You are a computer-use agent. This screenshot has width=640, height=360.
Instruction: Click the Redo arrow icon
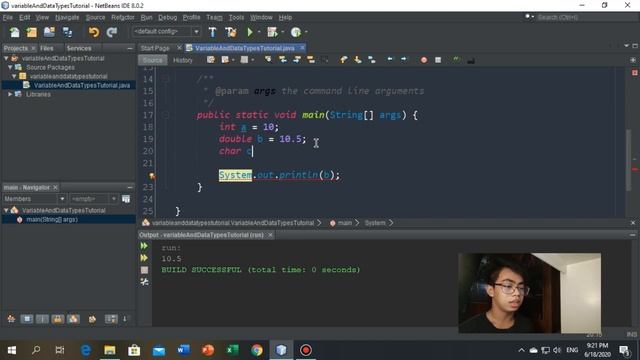[112, 32]
